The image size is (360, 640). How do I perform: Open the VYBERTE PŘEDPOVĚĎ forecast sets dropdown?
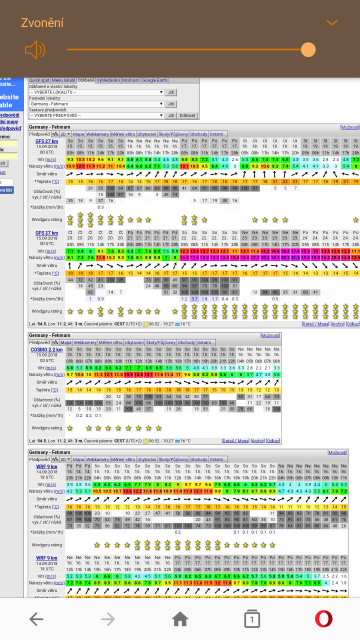coord(97,116)
